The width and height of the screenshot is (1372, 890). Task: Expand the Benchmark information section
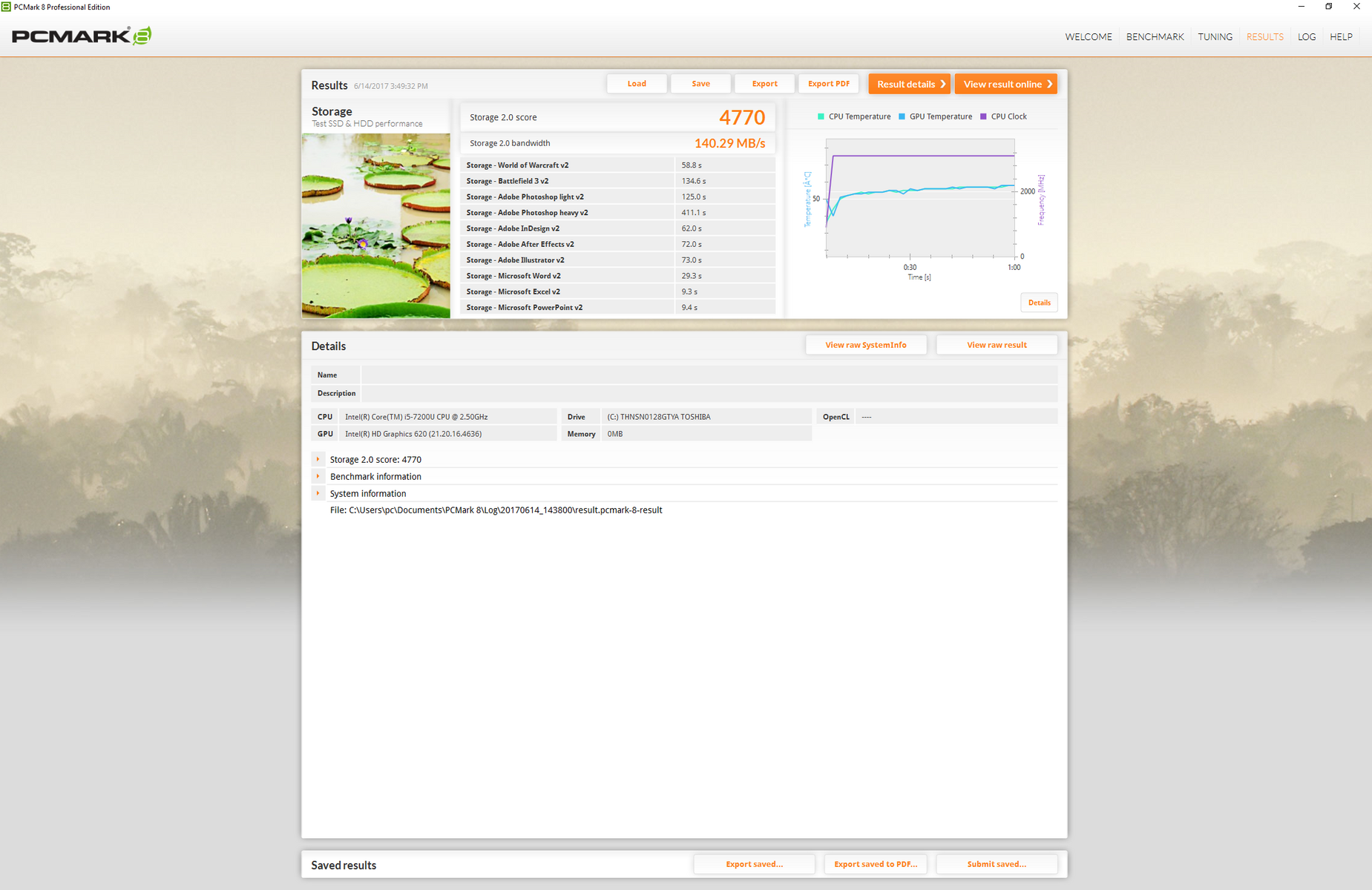click(x=318, y=477)
